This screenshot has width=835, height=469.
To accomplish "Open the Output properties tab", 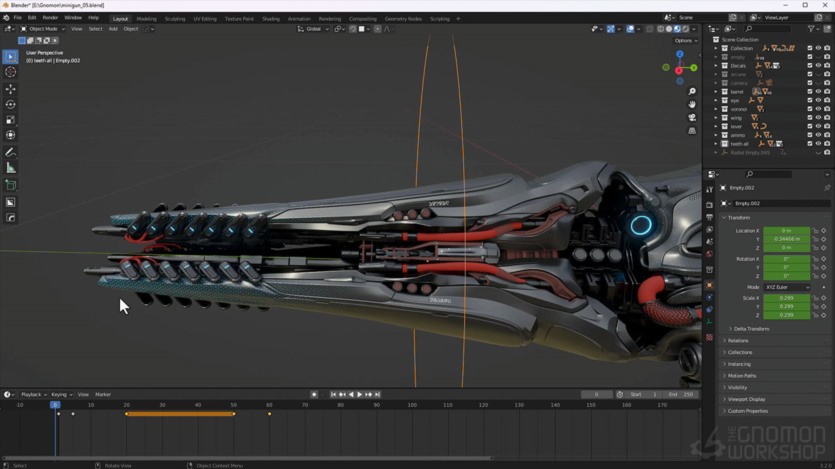I will [709, 217].
